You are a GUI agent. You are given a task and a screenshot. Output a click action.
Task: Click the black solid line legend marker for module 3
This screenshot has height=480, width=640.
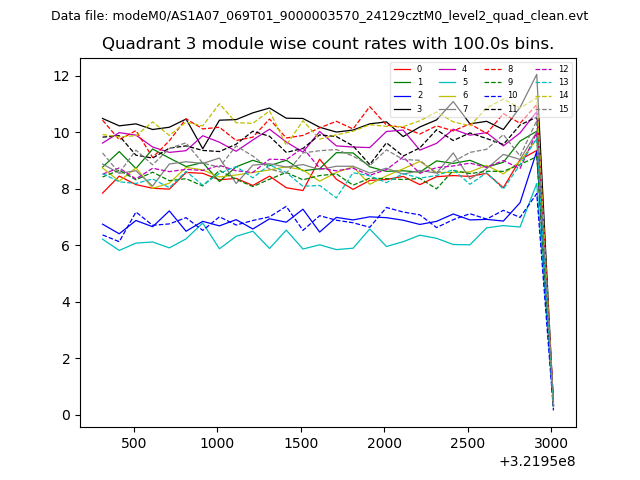pos(402,108)
